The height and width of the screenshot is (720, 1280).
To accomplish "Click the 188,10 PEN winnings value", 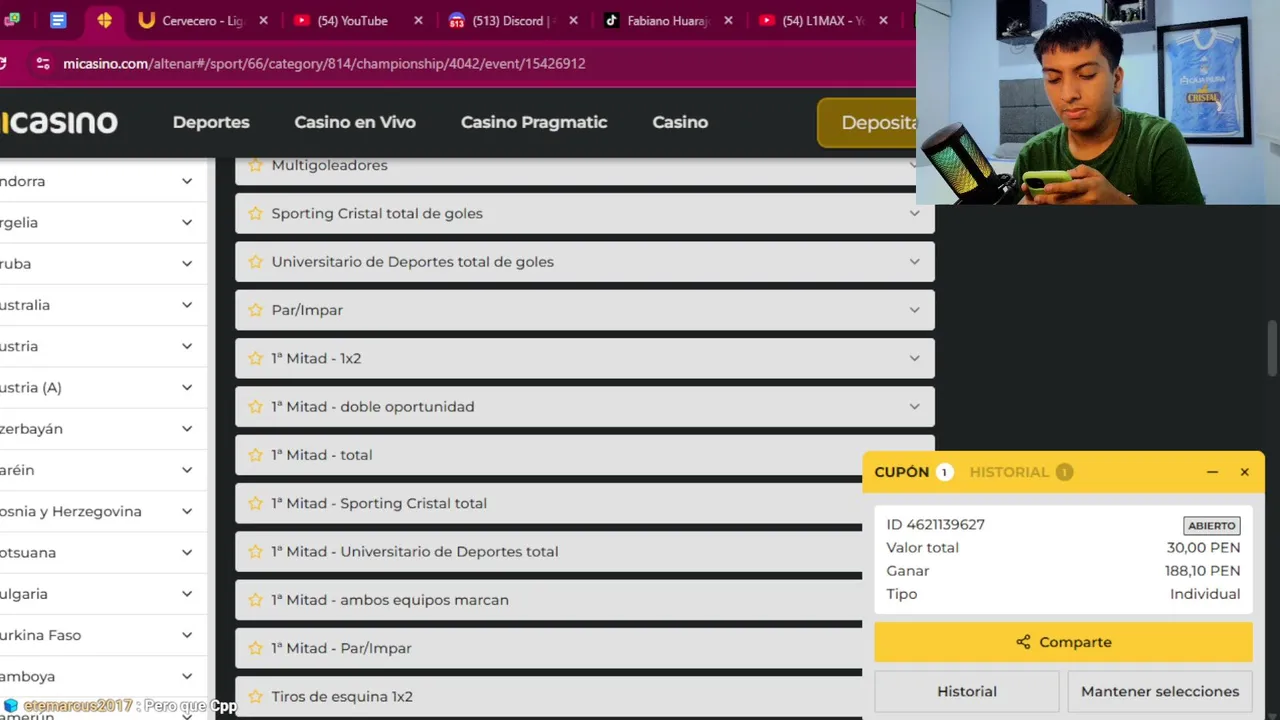I will click(1202, 571).
